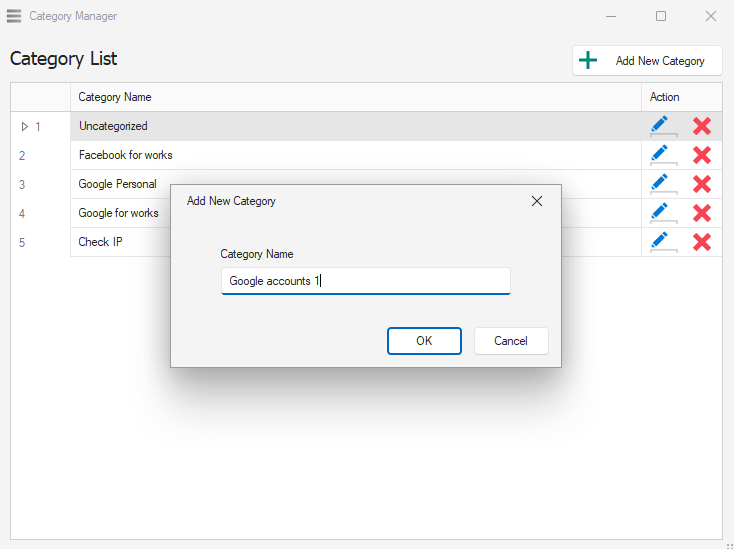Edit the Uncategorized category with the pencil icon
Screen dimensions: 734x549
click(x=660, y=126)
